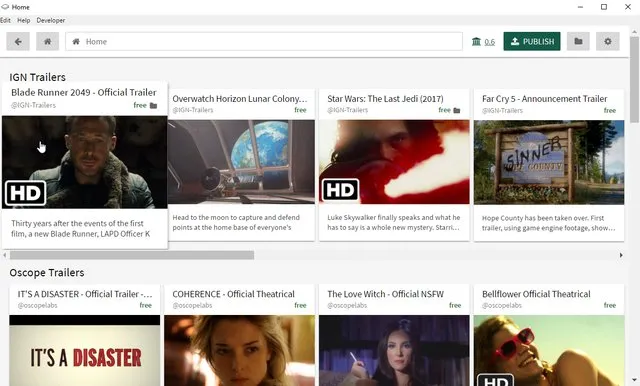Click the Overwatch description text
640x386 pixels.
[x=236, y=223]
